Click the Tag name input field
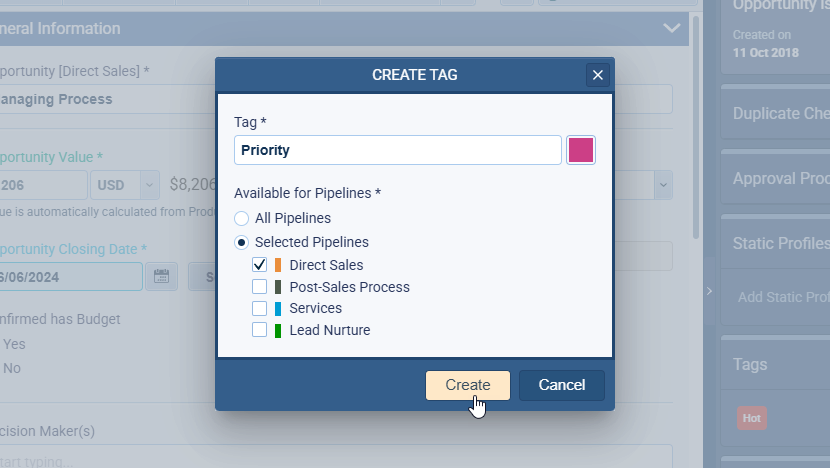 tap(398, 150)
